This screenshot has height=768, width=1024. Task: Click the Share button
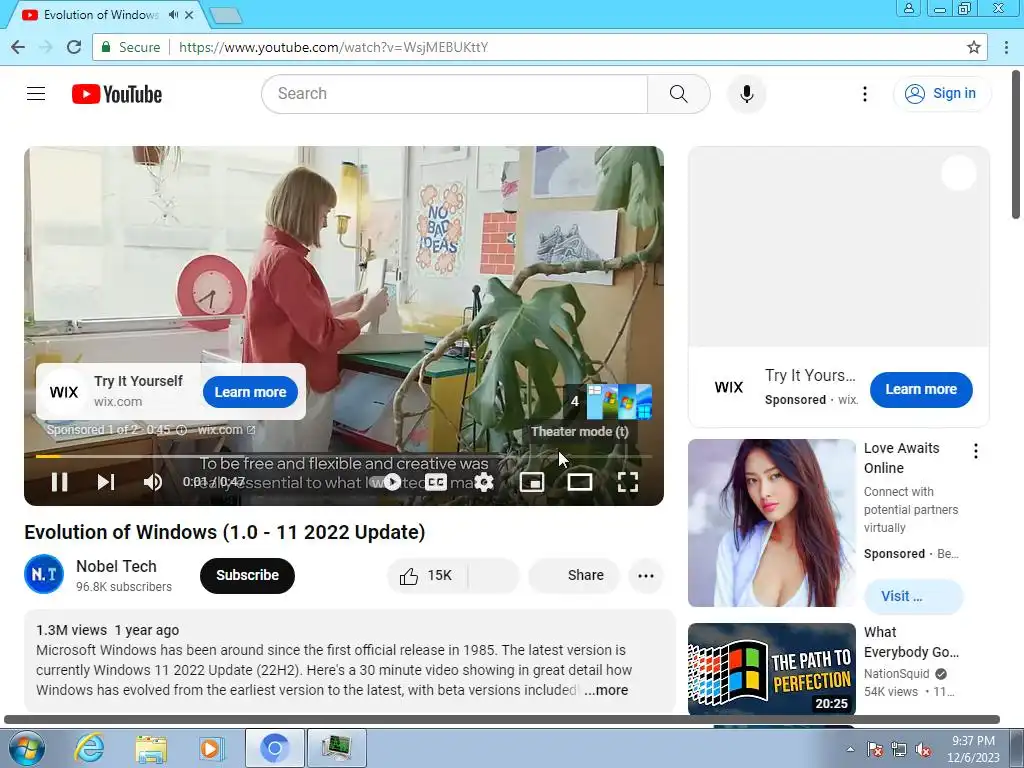point(574,575)
